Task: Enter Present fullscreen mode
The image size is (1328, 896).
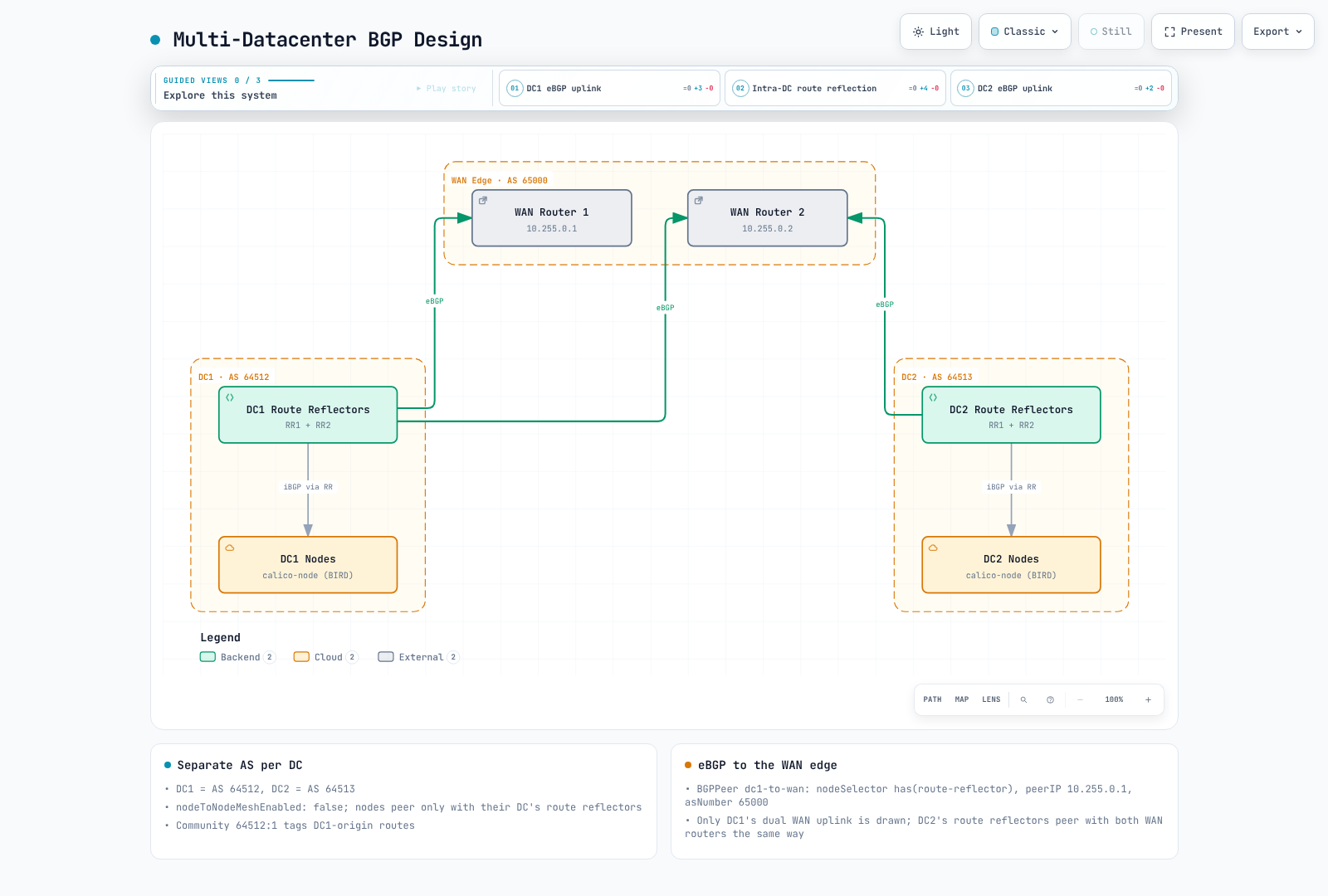Action: 1193,32
